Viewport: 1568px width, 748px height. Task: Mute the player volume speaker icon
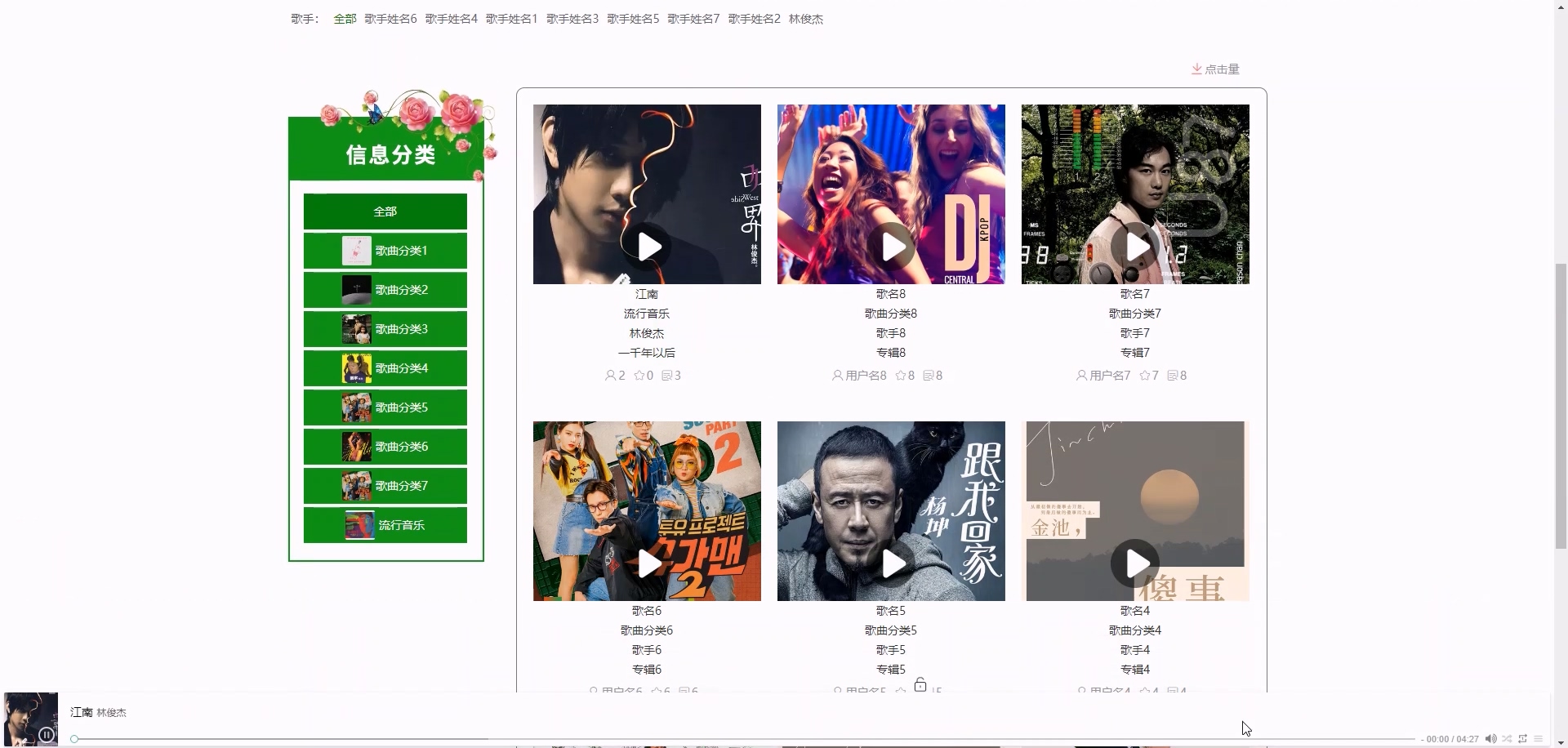coord(1490,739)
